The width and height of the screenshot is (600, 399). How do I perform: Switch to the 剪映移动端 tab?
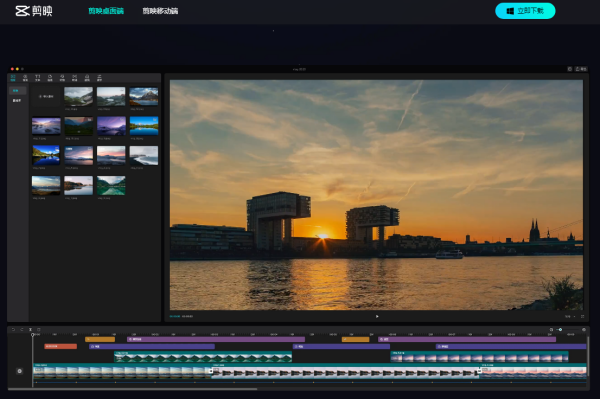coord(160,11)
